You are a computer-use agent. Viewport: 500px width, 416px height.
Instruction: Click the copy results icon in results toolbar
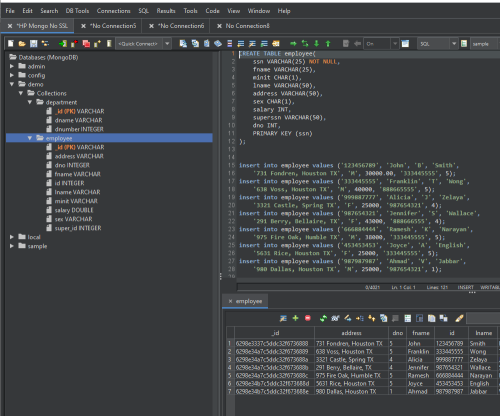(431, 318)
